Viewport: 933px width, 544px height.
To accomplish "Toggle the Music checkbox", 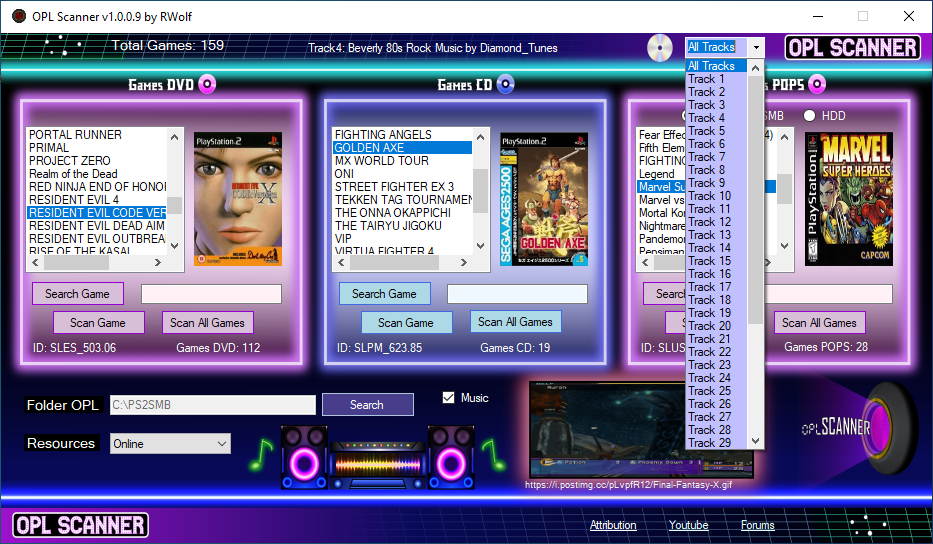I will [449, 398].
